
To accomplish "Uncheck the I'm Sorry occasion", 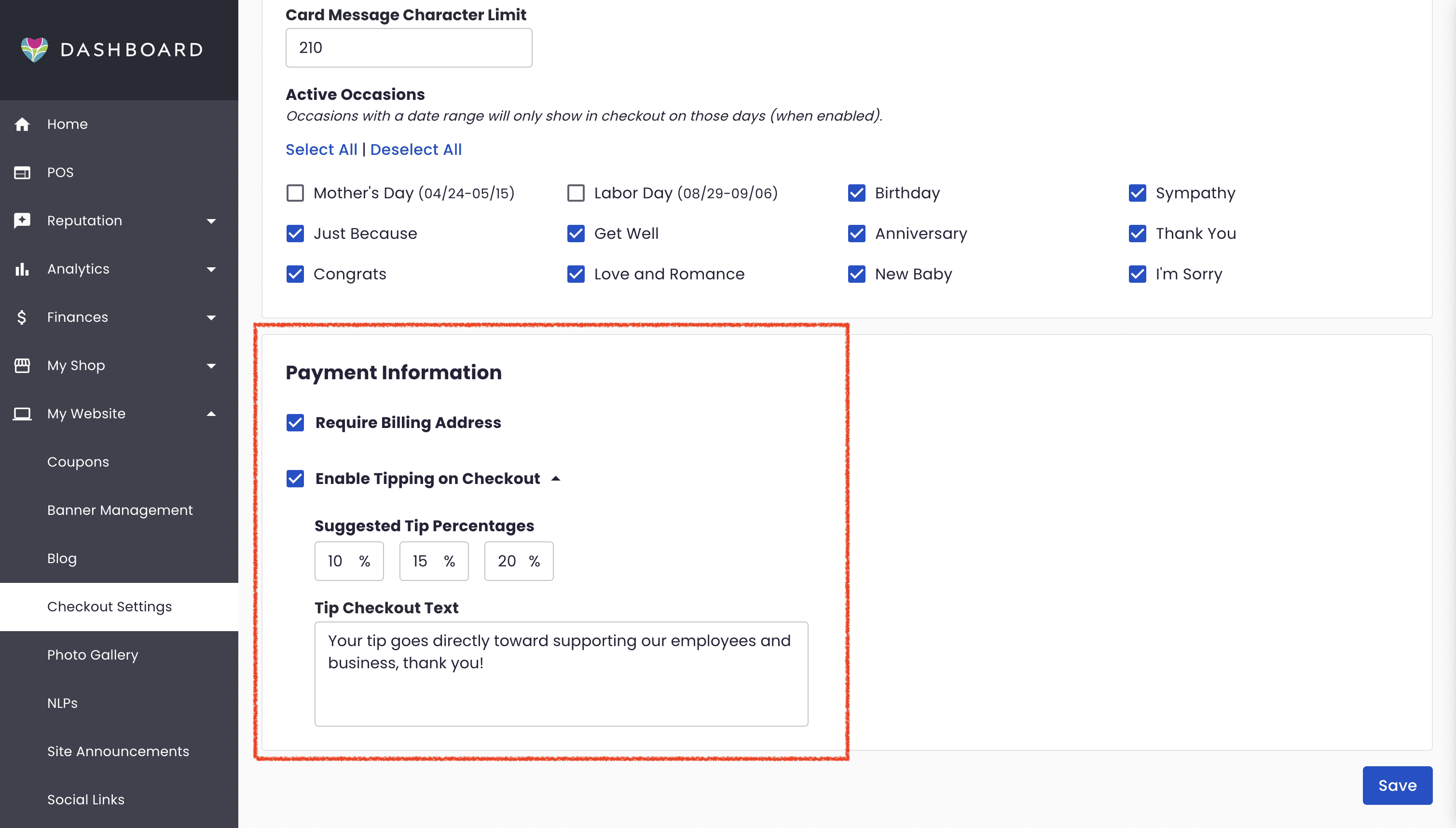I will coord(1137,274).
